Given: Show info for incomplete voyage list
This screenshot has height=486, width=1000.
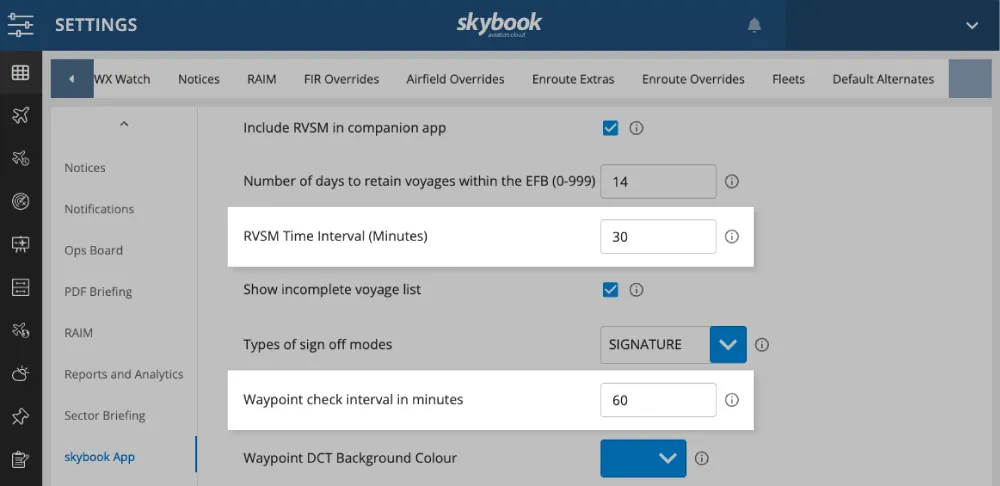Looking at the screenshot, I should pyautogui.click(x=636, y=290).
